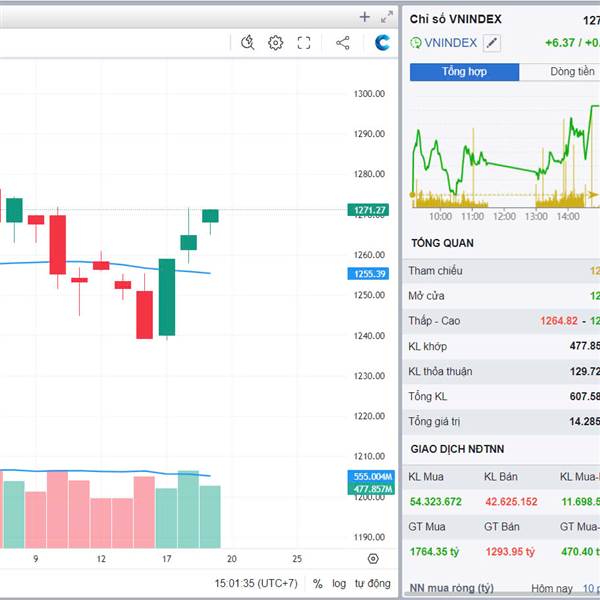600x600 pixels.
Task: Share the chart via share icon
Action: click(343, 43)
